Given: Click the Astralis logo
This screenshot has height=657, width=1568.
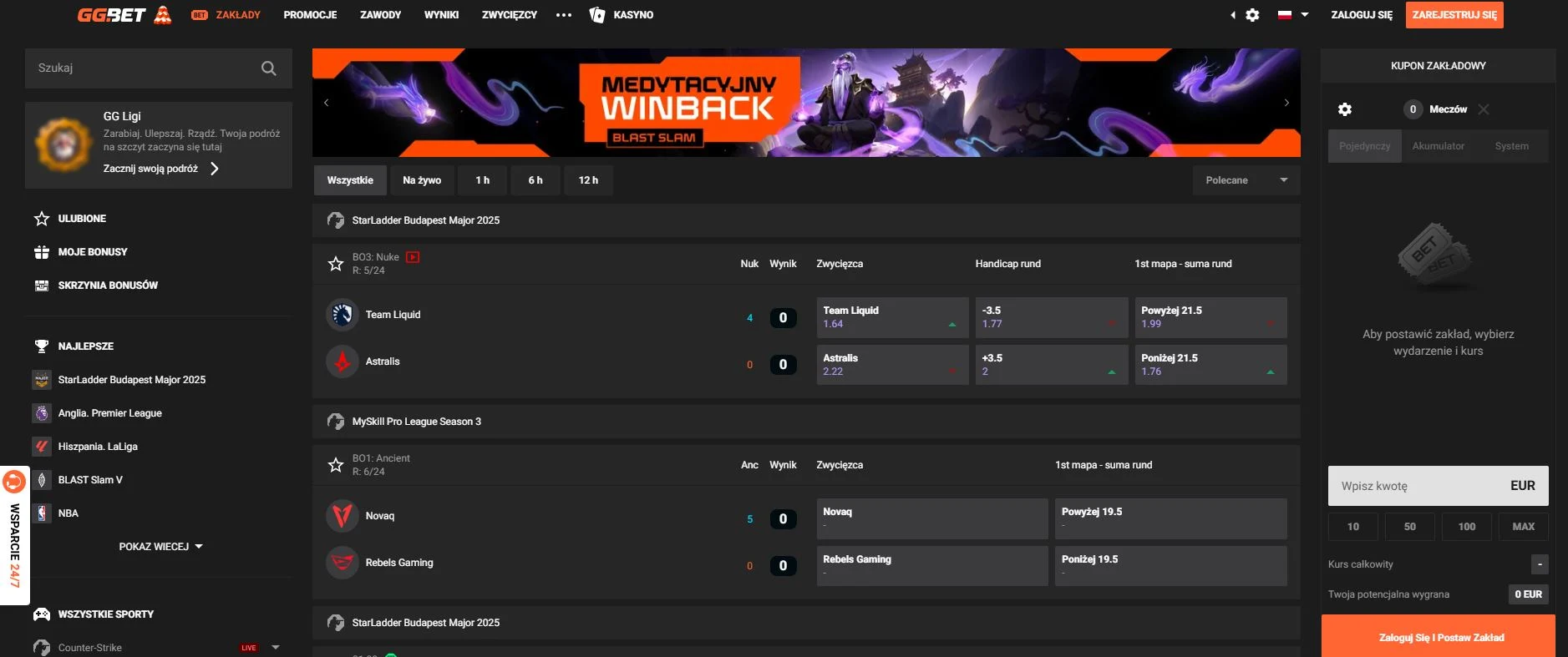Looking at the screenshot, I should (x=343, y=361).
